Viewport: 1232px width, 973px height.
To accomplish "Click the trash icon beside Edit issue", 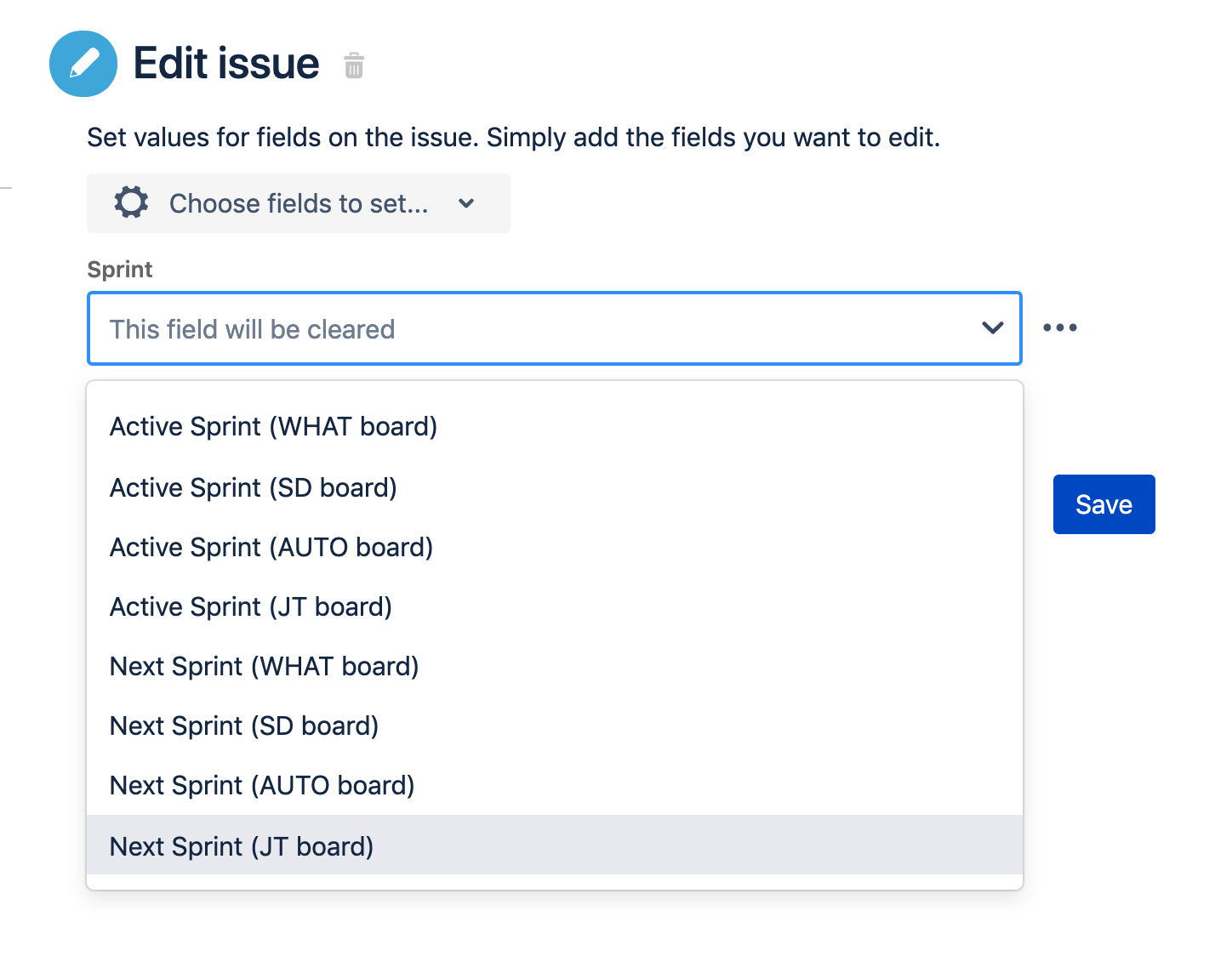I will (x=354, y=65).
